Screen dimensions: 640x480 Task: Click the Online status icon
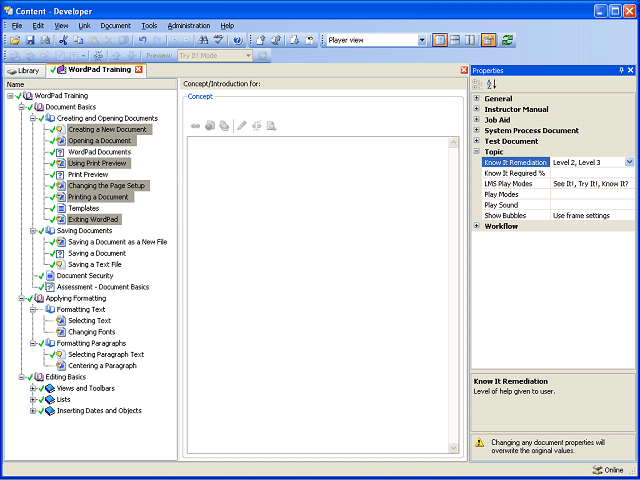click(x=596, y=470)
